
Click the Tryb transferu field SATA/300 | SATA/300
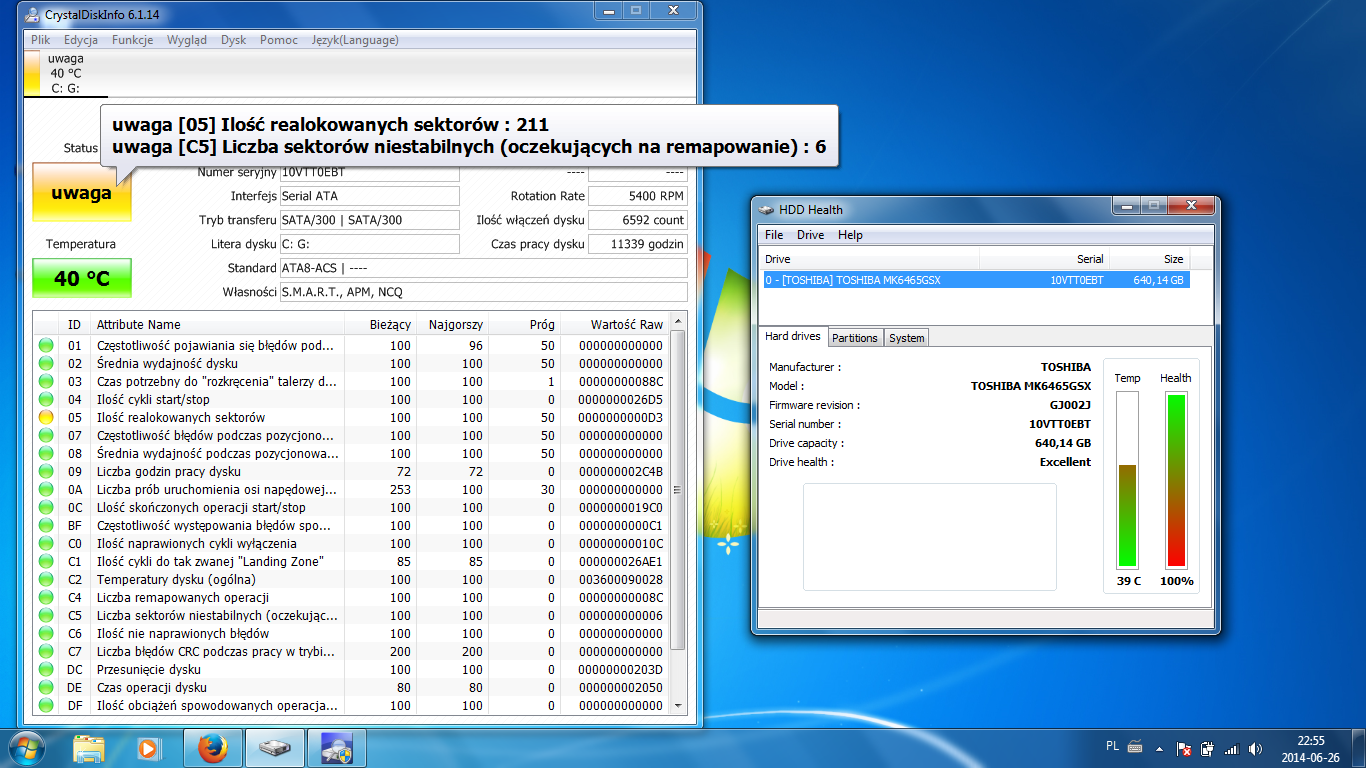(369, 220)
